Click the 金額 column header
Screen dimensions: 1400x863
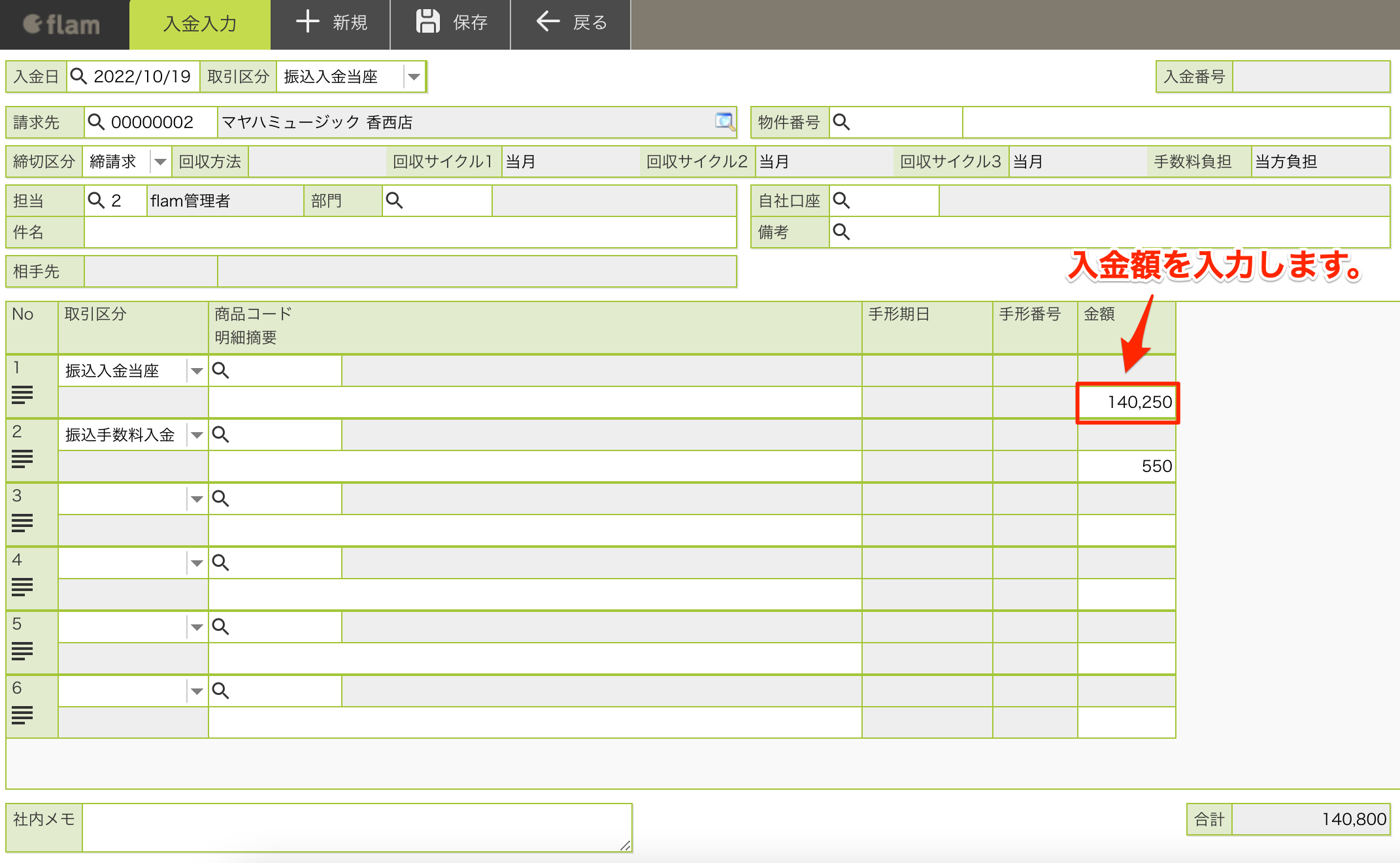[x=1127, y=327]
